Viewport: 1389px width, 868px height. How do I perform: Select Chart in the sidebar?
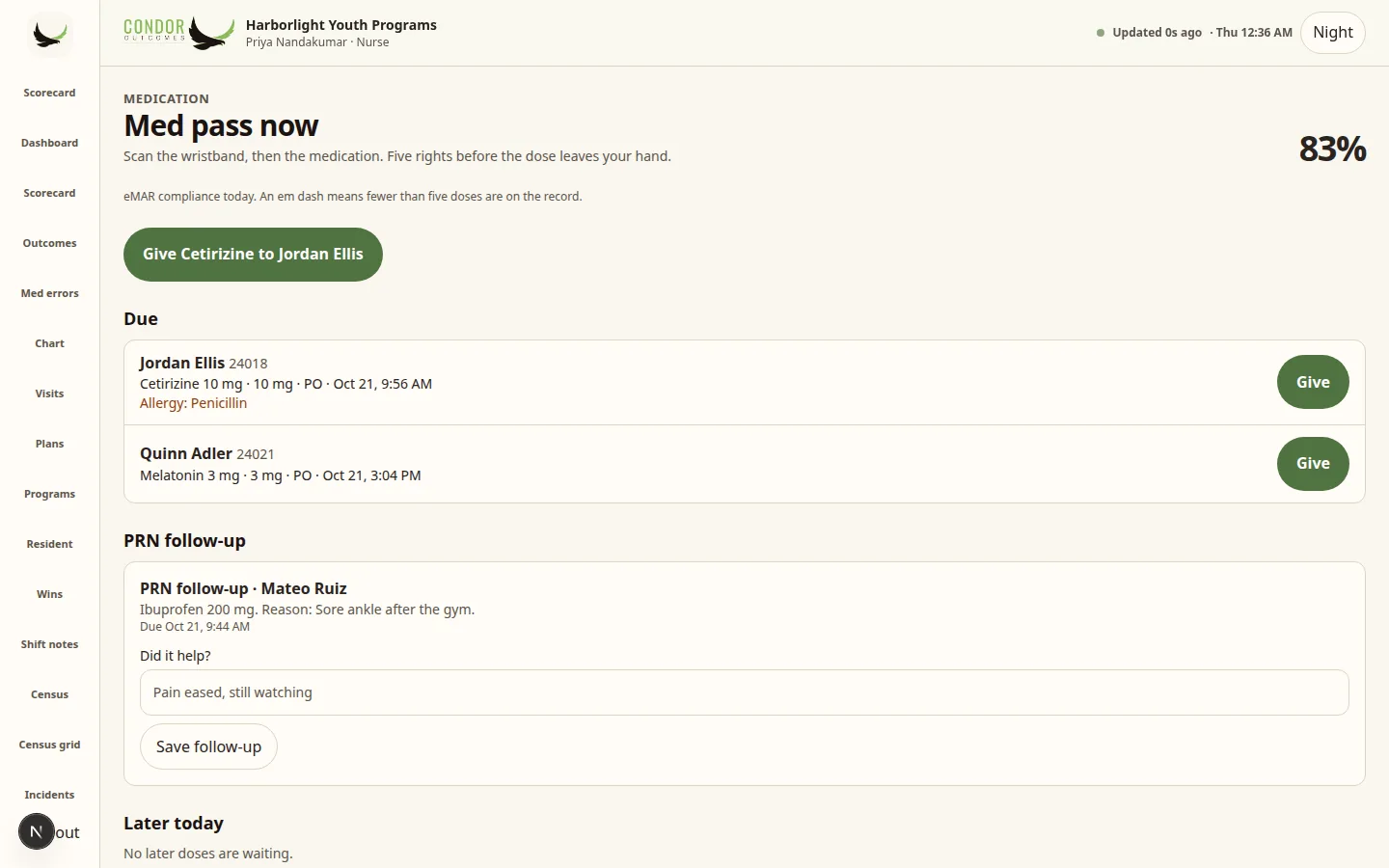tap(49, 343)
